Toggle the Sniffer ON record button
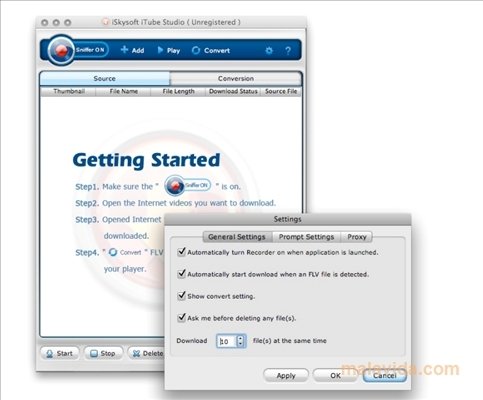Image resolution: width=483 pixels, height=400 pixels. coord(61,50)
